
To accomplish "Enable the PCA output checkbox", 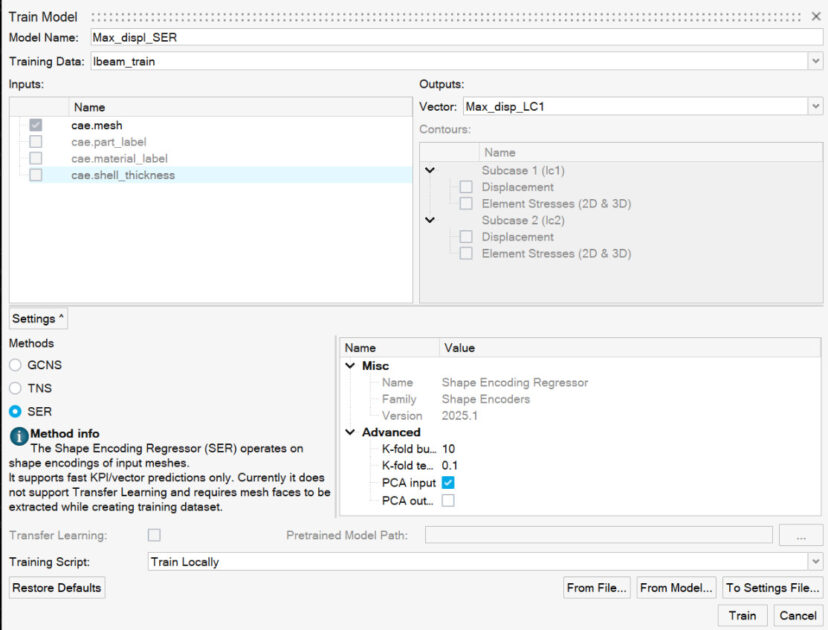I will 448,500.
